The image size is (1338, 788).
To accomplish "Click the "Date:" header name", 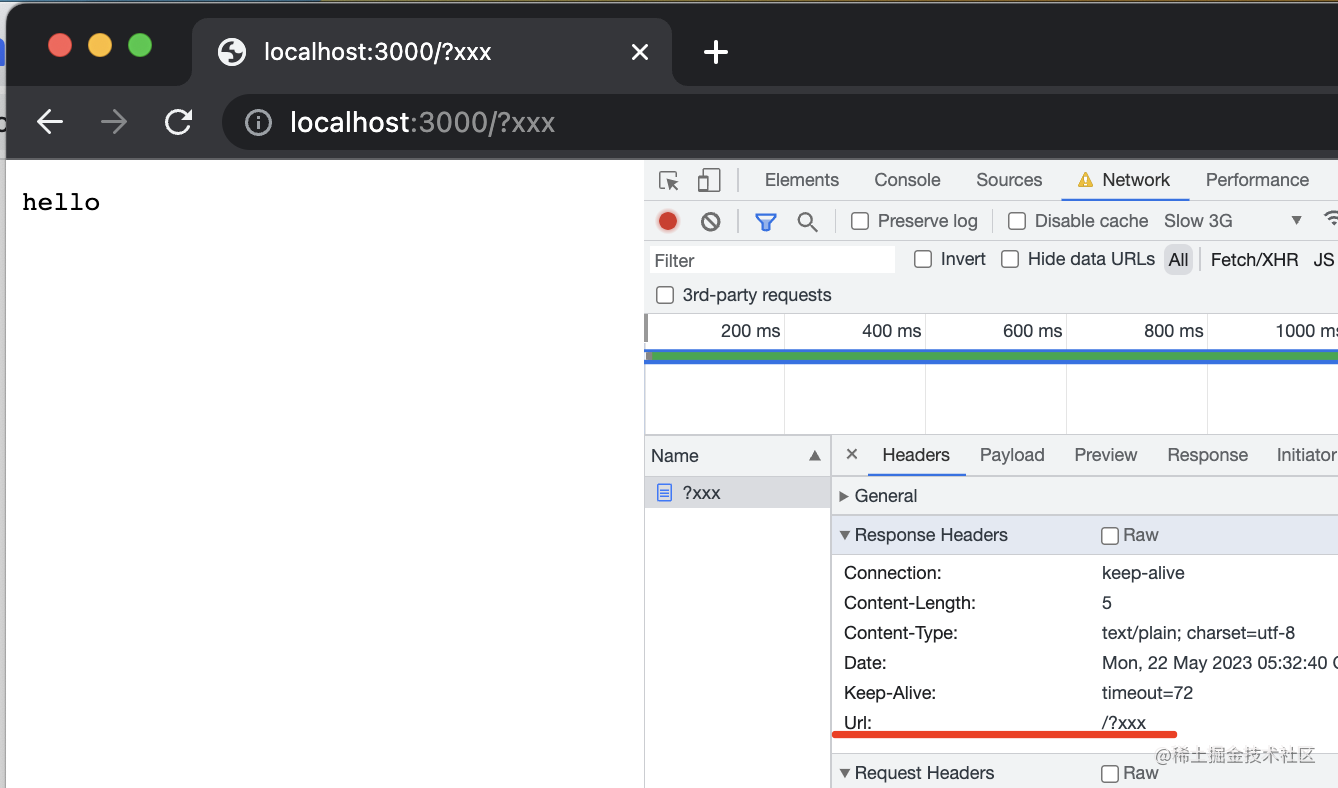I will (865, 663).
